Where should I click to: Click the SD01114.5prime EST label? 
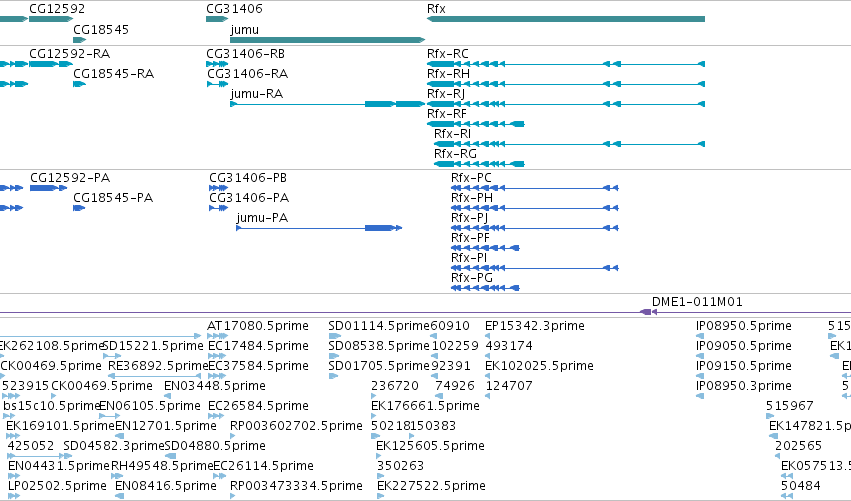(379, 326)
